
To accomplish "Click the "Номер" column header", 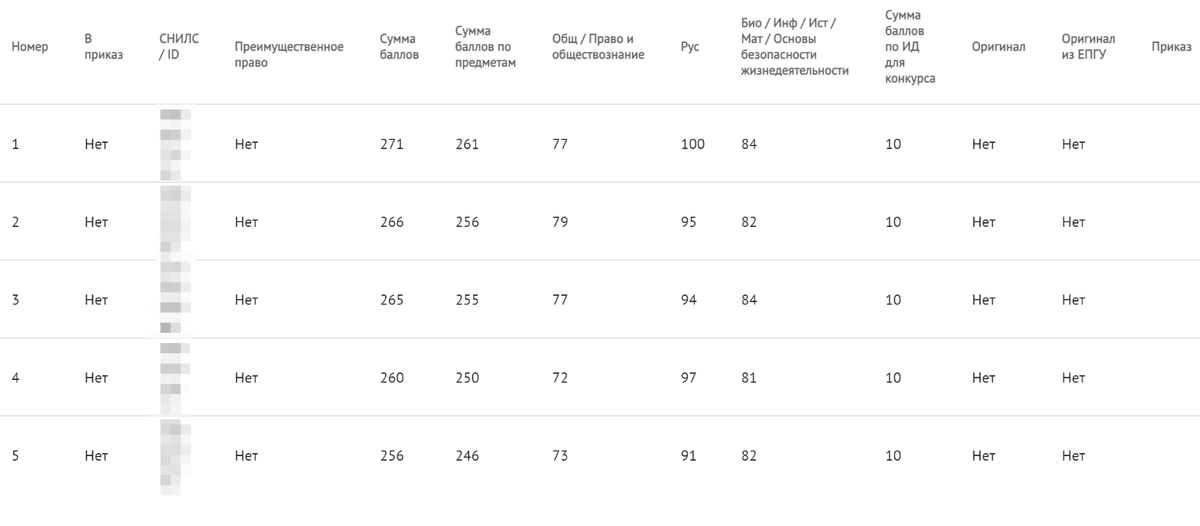I will [30, 47].
